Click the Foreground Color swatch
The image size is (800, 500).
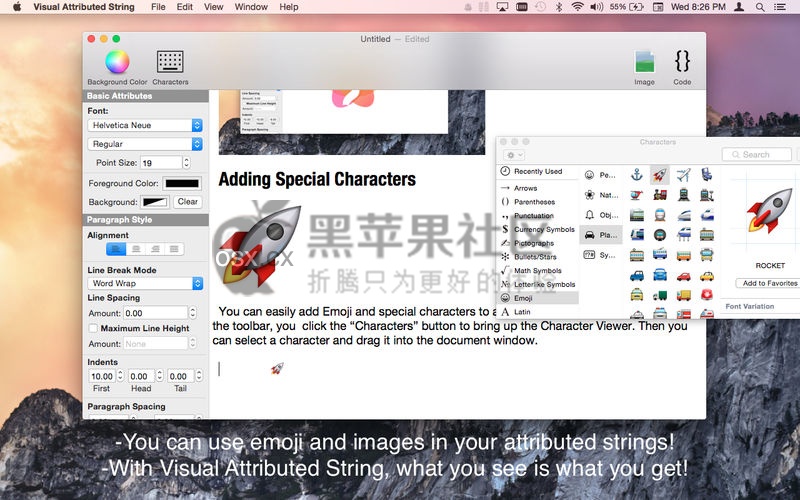[182, 183]
